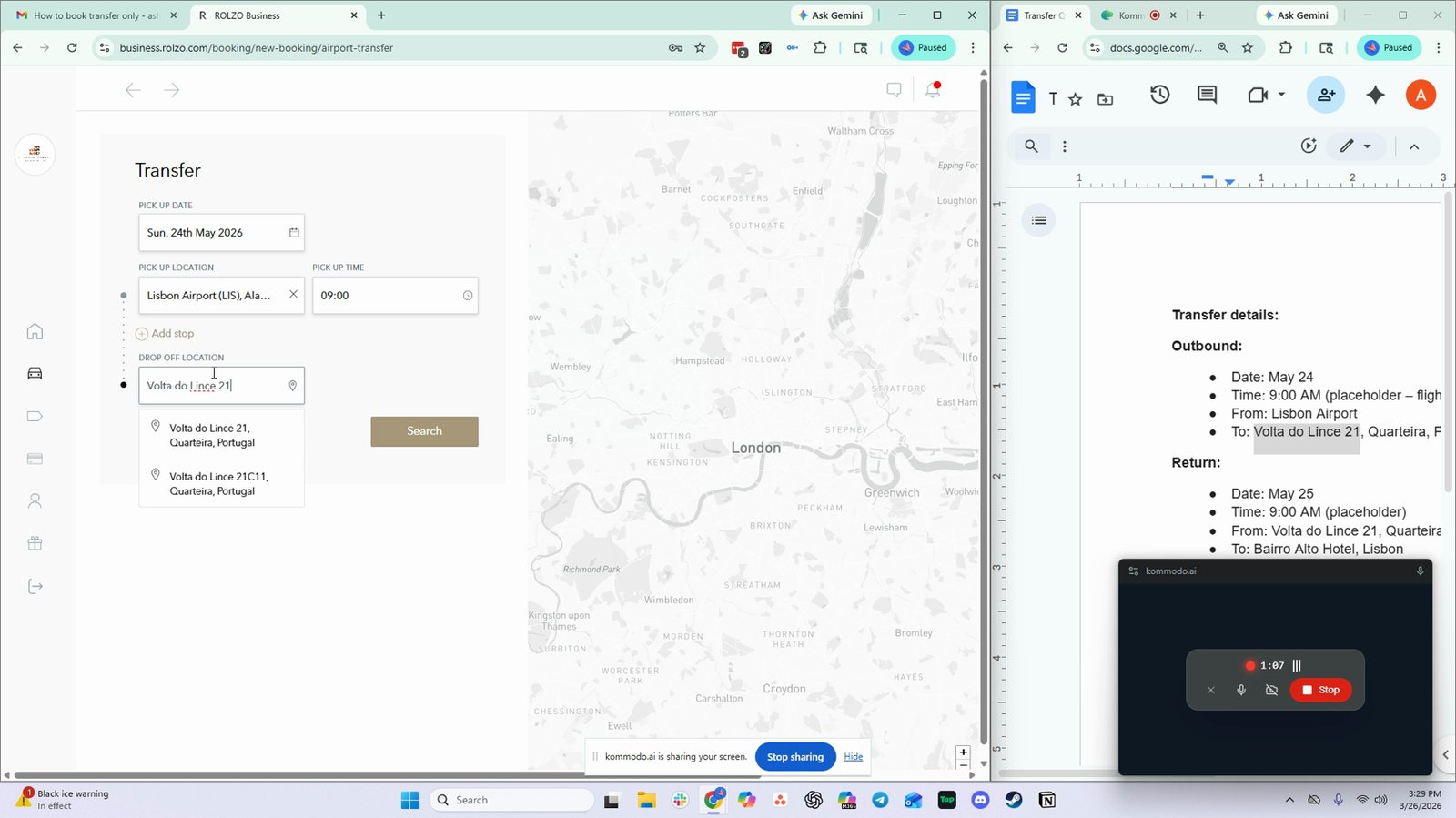
Task: Show the document outline in Google Docs
Action: tap(1039, 220)
